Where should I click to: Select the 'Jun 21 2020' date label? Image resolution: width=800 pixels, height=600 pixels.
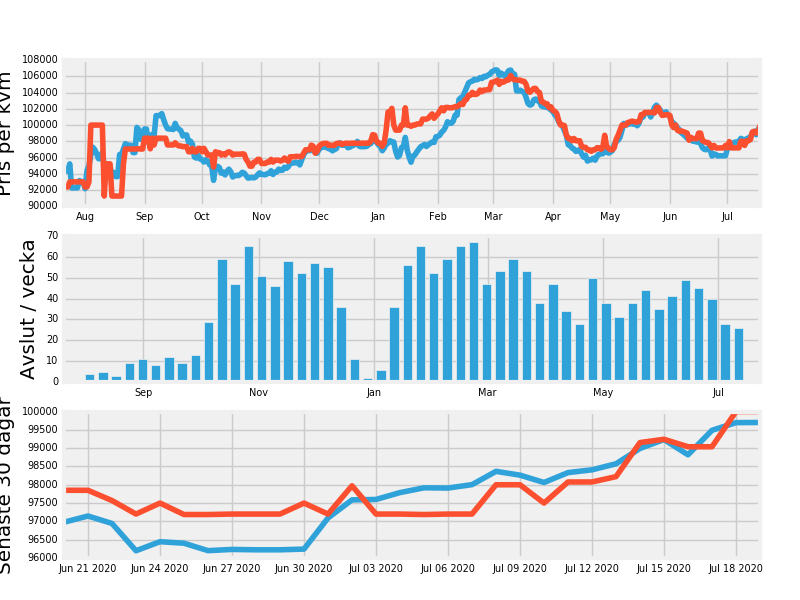(88, 568)
